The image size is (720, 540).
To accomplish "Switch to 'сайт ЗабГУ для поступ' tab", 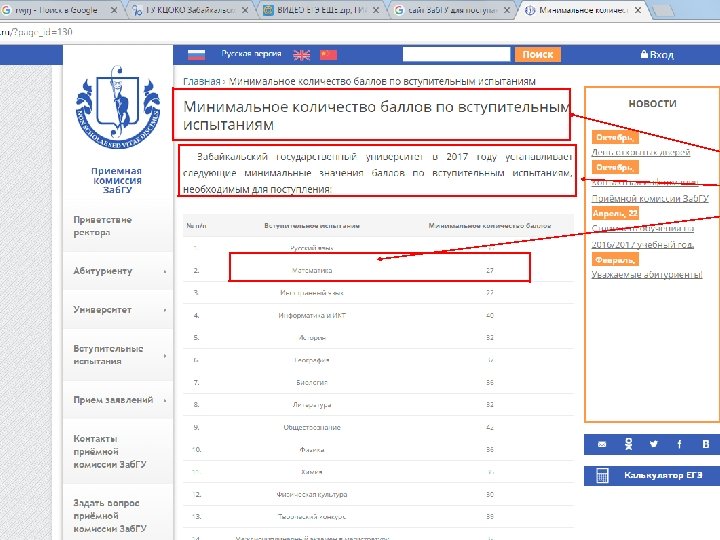I will (x=452, y=10).
